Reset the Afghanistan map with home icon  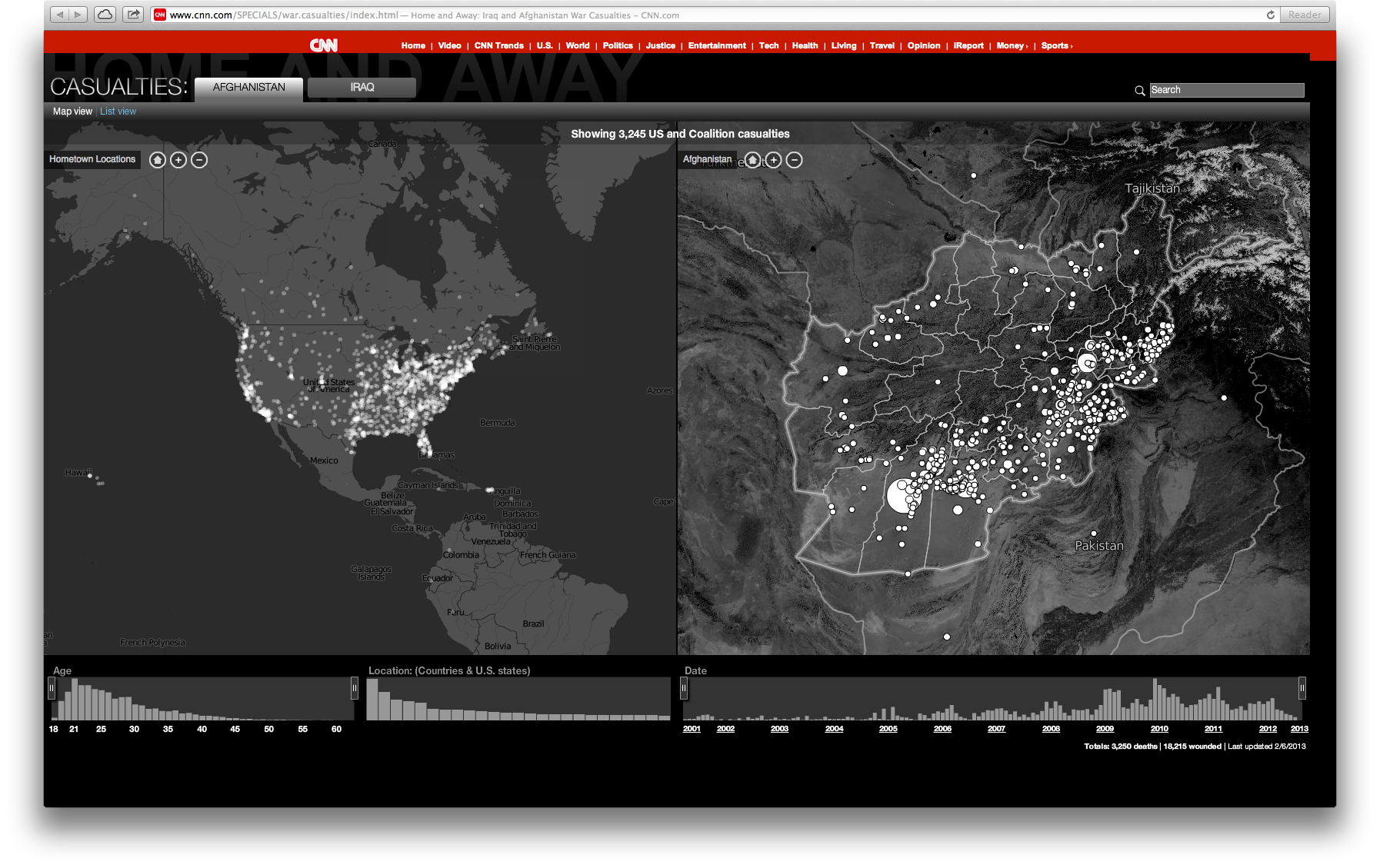click(x=753, y=160)
